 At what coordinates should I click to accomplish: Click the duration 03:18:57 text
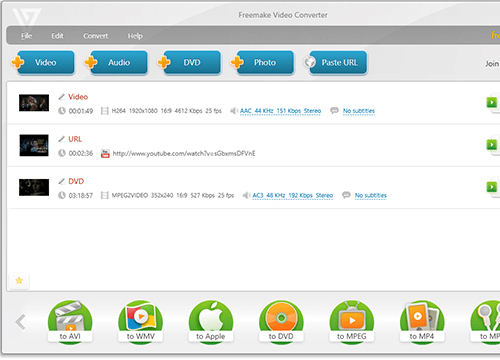81,196
